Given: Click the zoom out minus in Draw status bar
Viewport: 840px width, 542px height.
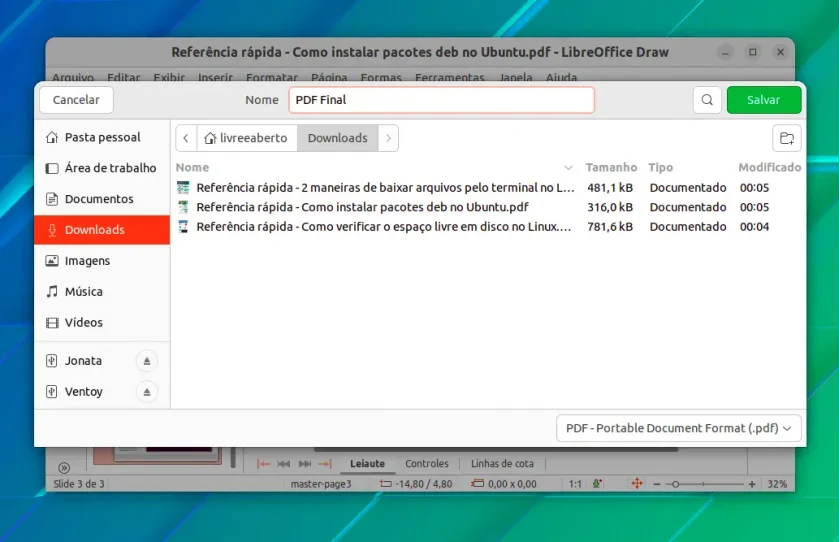Looking at the screenshot, I should click(x=657, y=484).
